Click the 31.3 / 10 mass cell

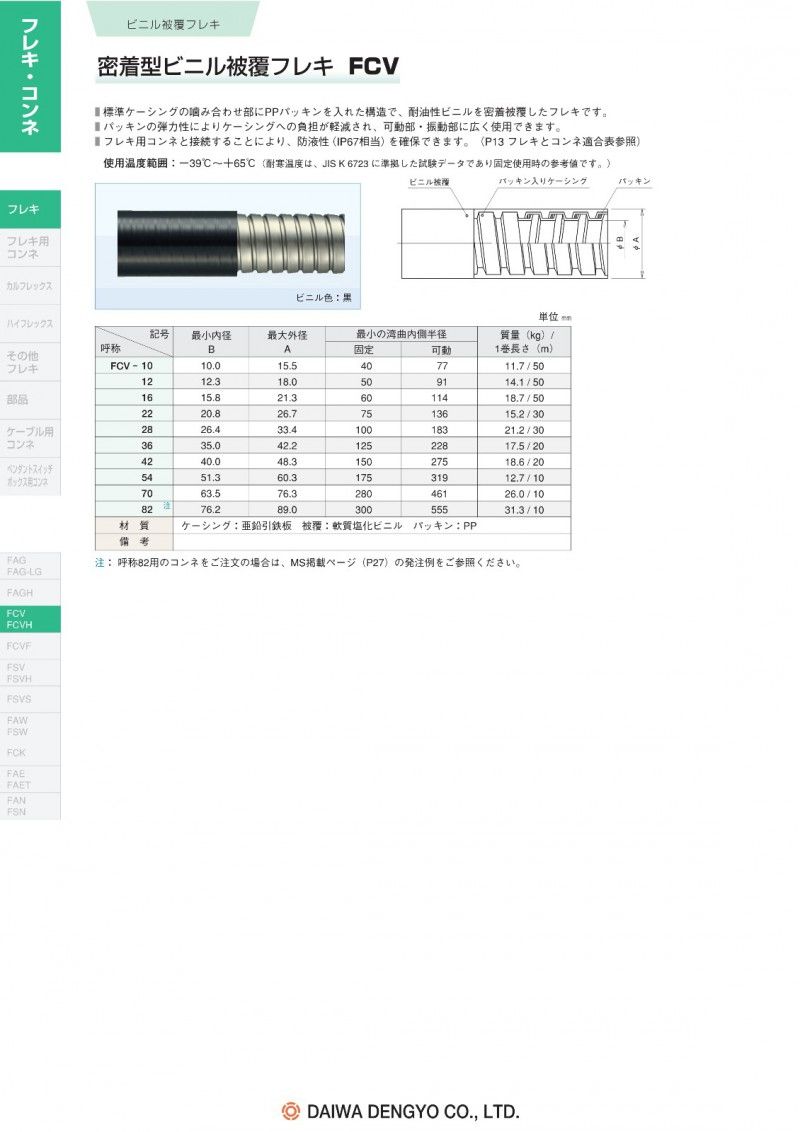point(524,510)
